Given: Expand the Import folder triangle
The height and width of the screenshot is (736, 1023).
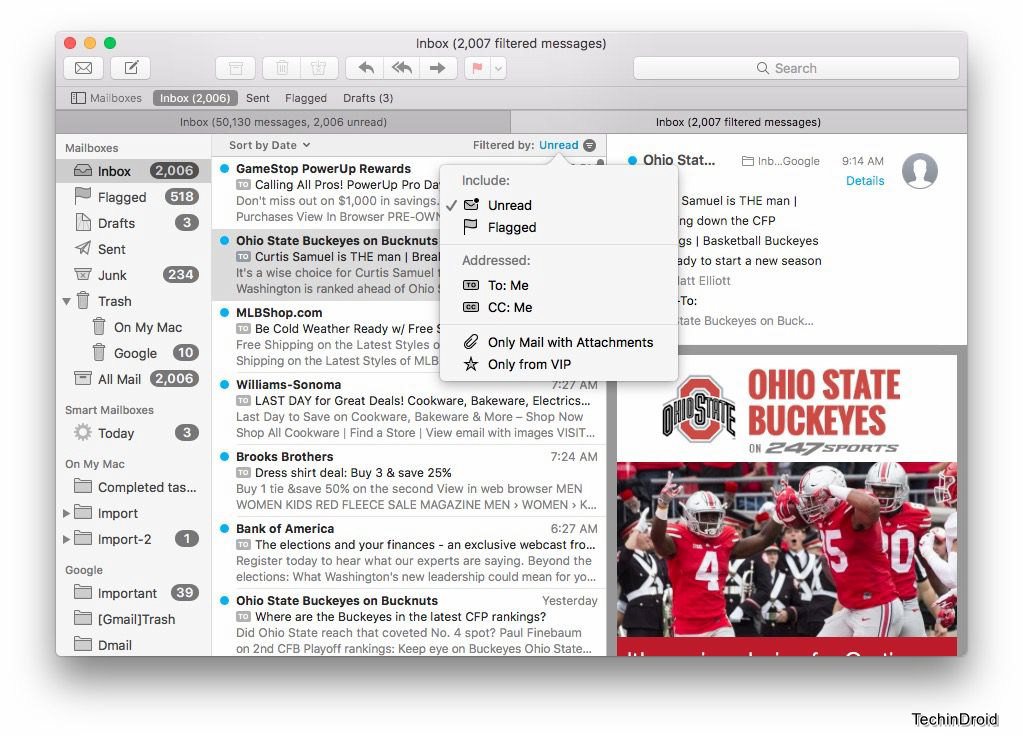Looking at the screenshot, I should point(66,514).
